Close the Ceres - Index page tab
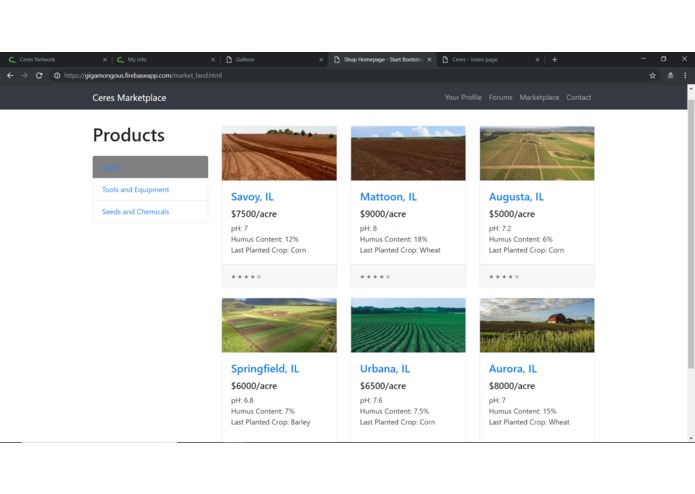Screen dimensions: 695x494 [x=537, y=59]
